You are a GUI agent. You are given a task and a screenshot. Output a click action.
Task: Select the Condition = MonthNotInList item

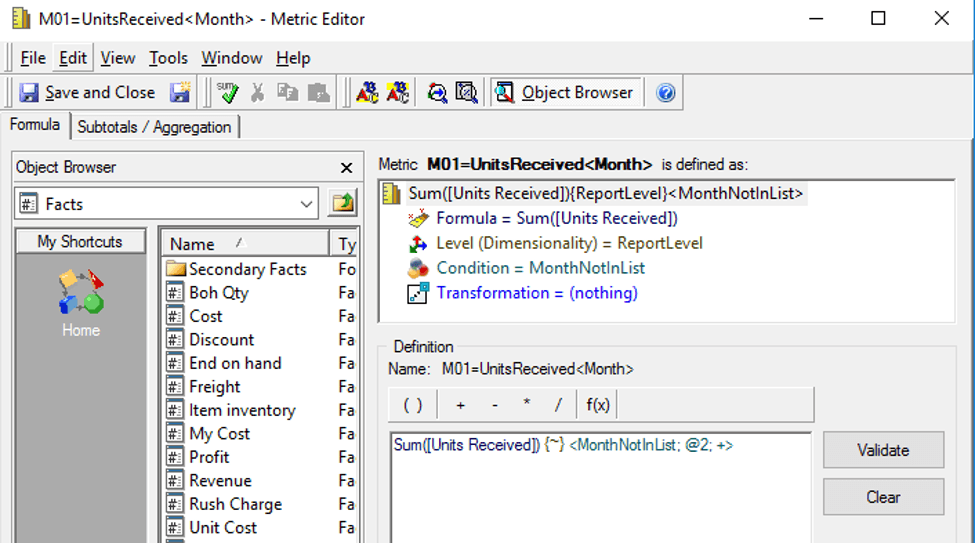tap(540, 268)
